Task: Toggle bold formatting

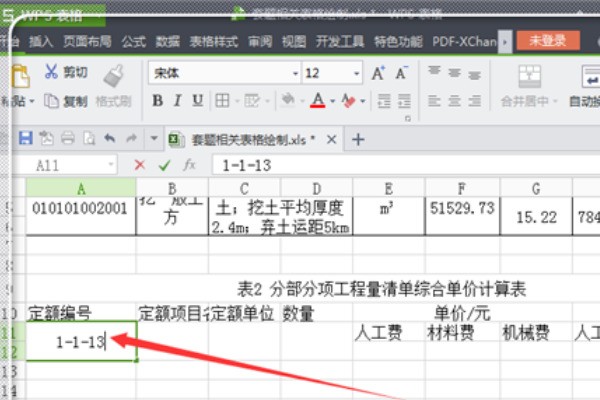Action: pos(158,101)
